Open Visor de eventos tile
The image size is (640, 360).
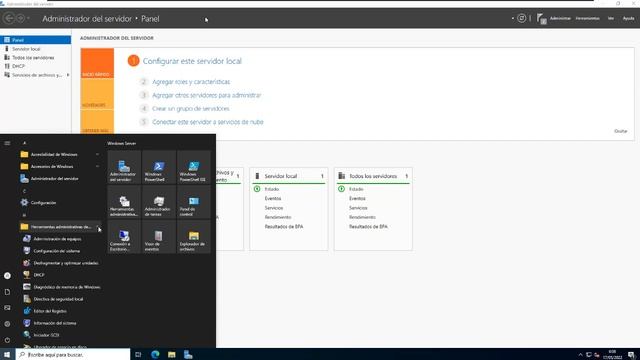pyautogui.click(x=159, y=237)
